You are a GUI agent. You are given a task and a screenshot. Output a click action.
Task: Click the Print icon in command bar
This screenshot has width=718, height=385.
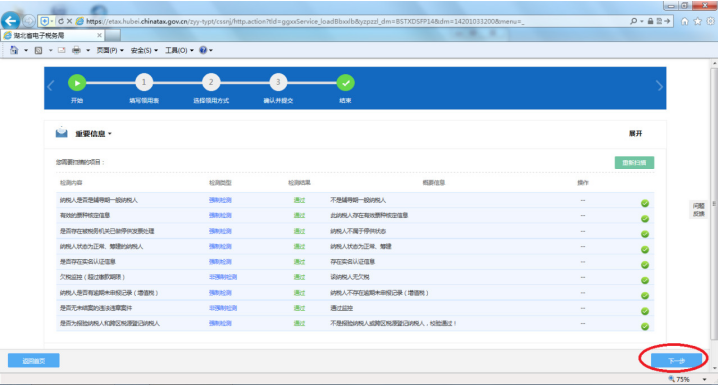coord(76,50)
